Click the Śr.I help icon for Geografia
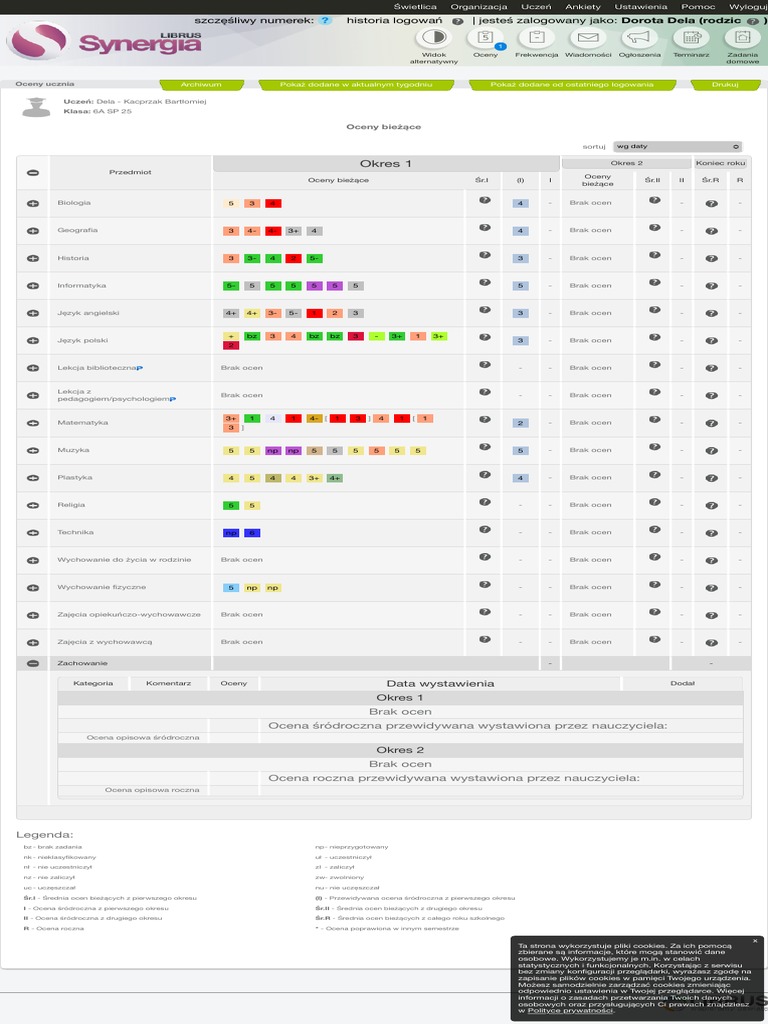Screen dimensions: 768x1024 click(485, 227)
